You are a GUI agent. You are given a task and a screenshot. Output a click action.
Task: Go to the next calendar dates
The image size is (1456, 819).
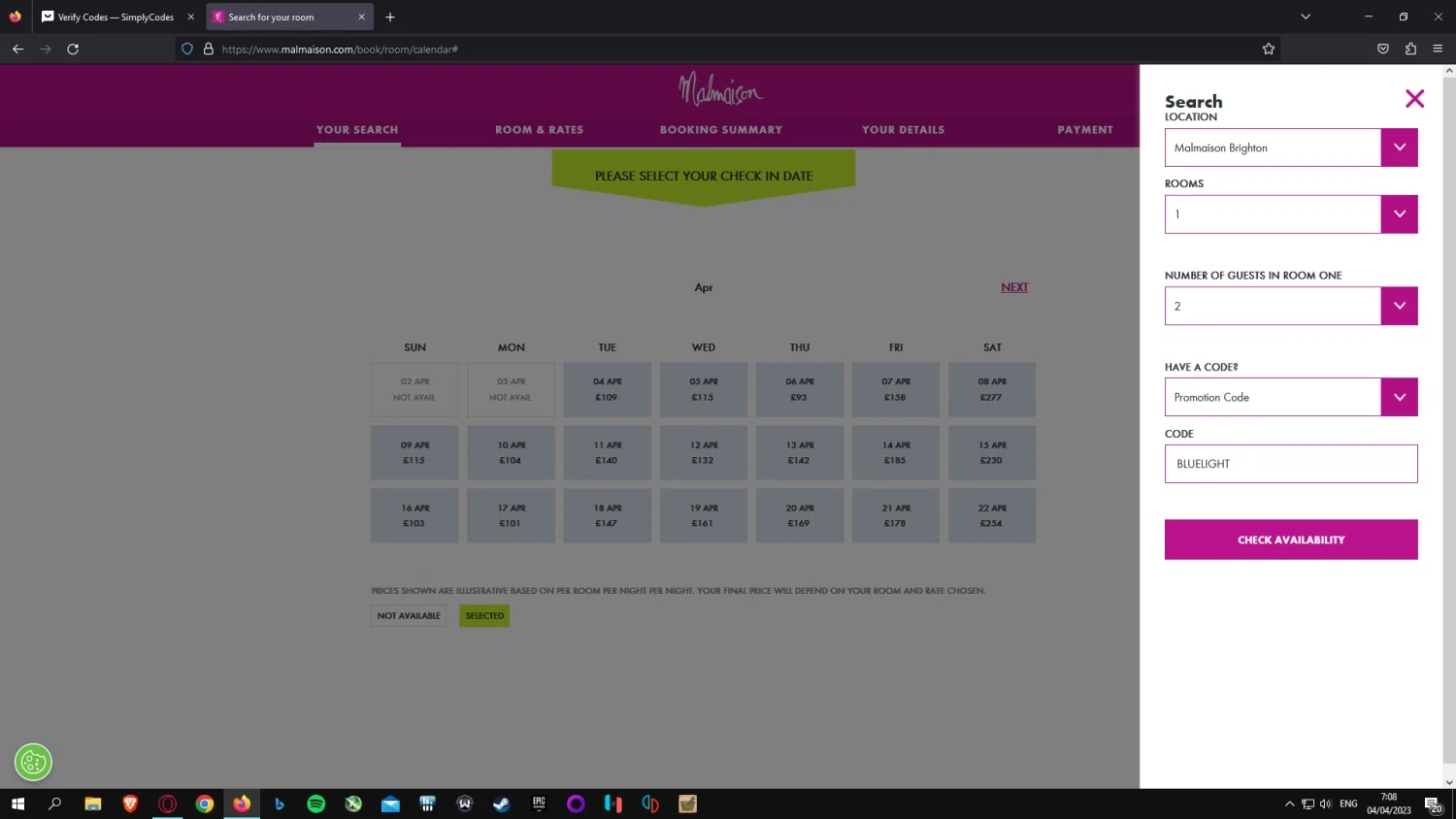[x=1014, y=287]
